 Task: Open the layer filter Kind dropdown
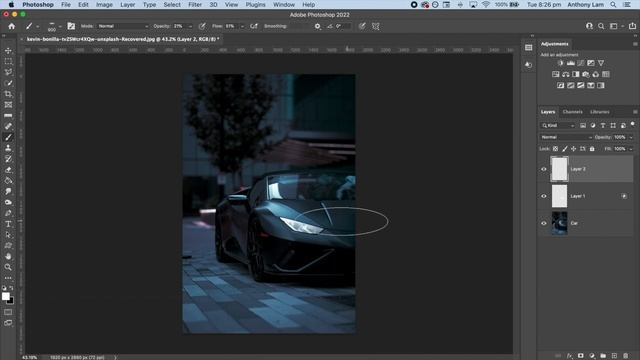click(558, 125)
